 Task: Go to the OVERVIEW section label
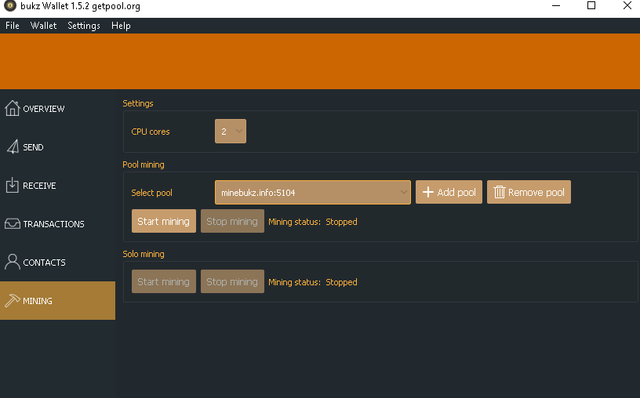point(44,109)
